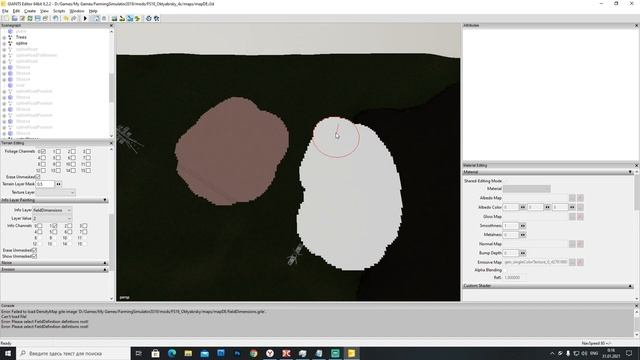The image size is (640, 360).
Task: Click the black Play arrow toolbar icon
Action: coord(85,18)
